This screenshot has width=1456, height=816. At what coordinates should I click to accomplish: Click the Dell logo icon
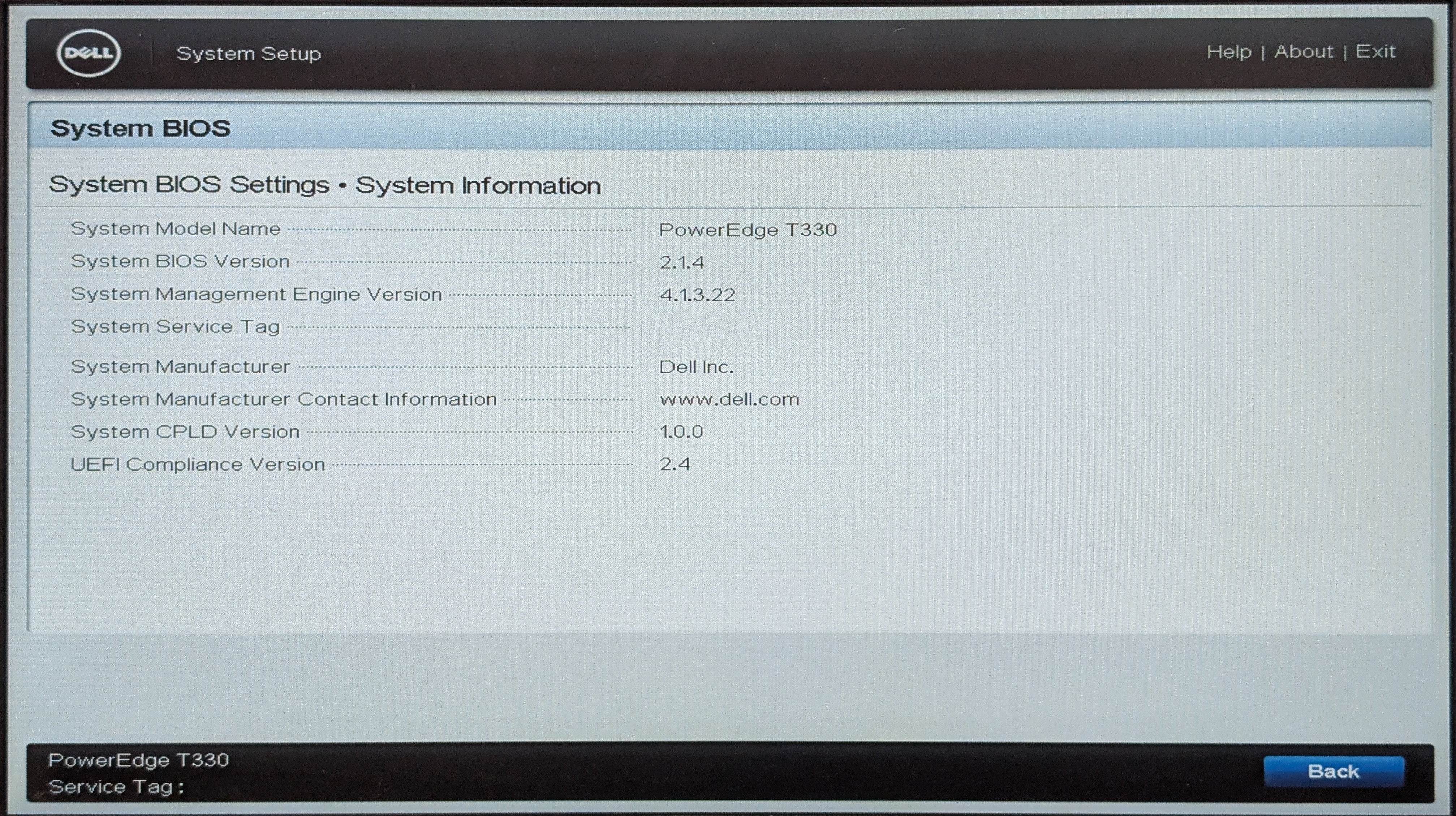tap(89, 53)
